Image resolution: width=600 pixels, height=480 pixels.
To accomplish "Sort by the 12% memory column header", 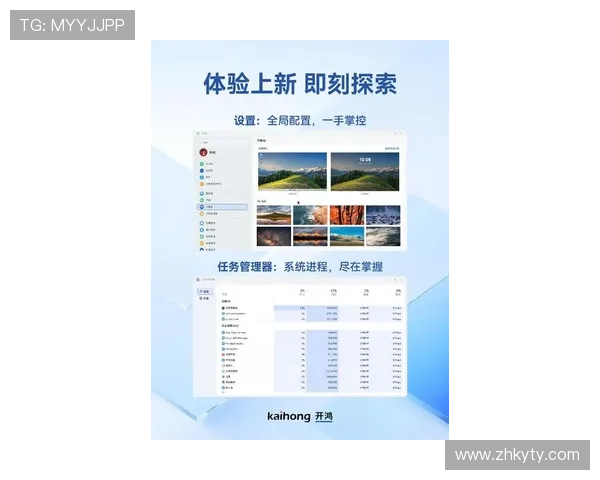I will (x=333, y=292).
